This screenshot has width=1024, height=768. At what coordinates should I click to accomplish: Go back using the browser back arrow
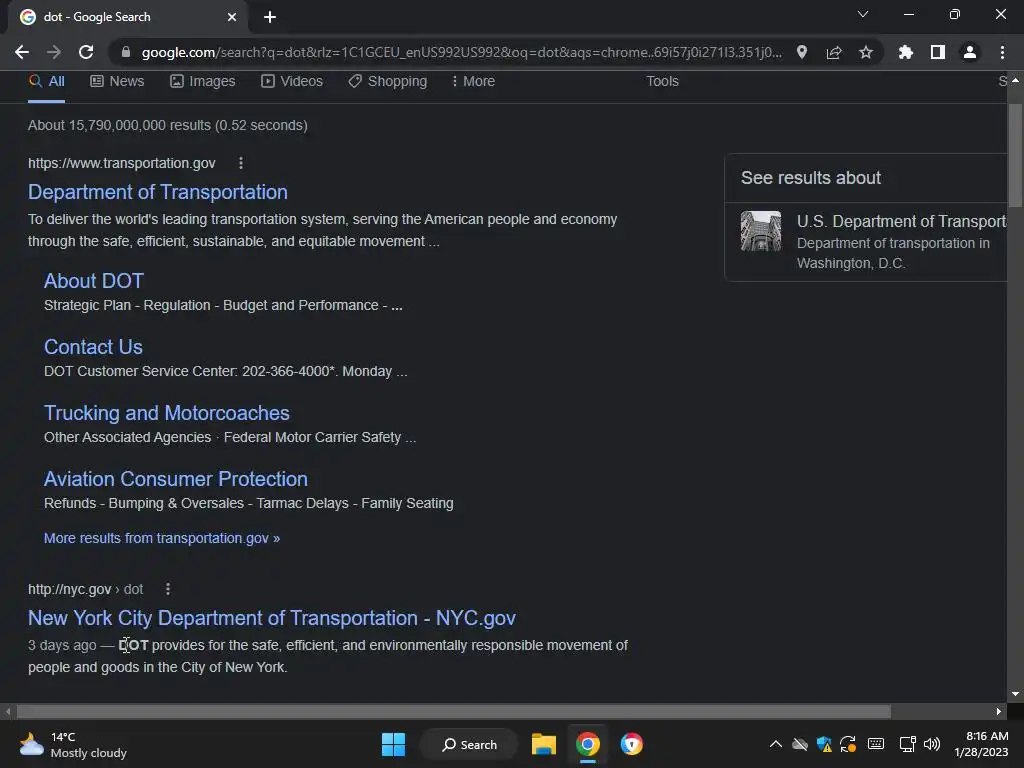[x=22, y=52]
